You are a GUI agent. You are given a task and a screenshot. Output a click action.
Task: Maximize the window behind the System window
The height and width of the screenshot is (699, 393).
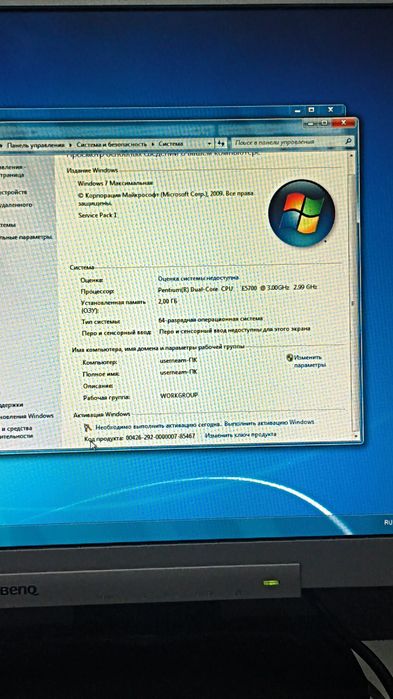pyautogui.click(x=311, y=110)
